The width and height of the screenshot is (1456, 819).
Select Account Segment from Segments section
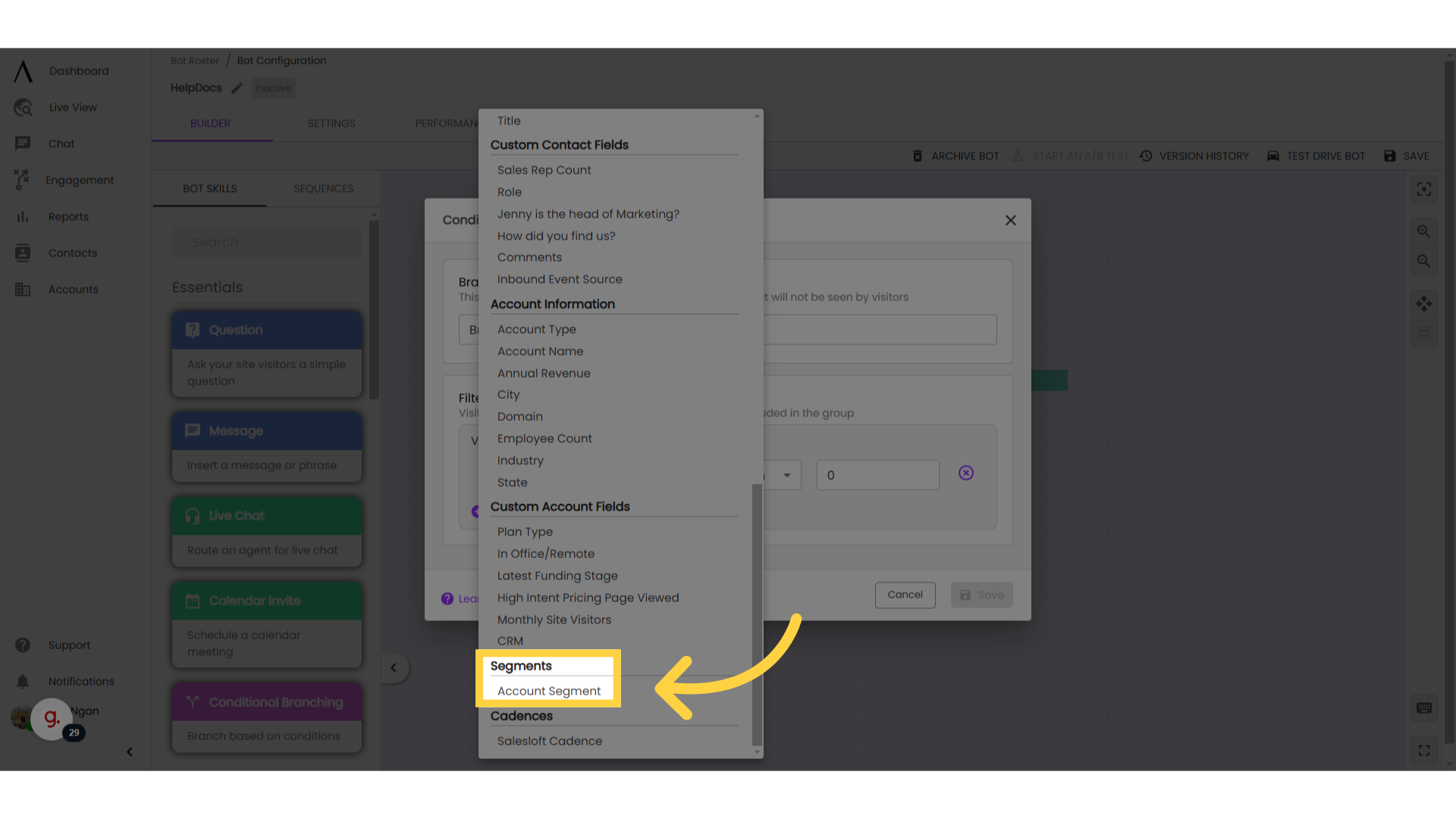[x=549, y=691]
